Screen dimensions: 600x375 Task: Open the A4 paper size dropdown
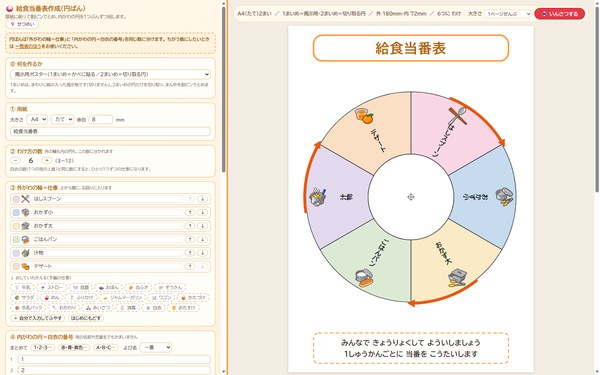click(x=37, y=119)
